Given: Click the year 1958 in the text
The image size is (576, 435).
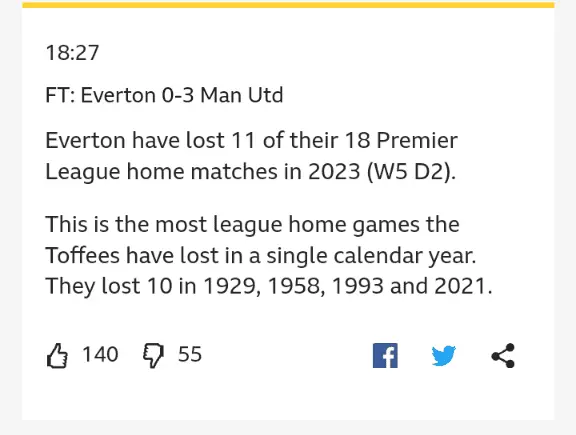Looking at the screenshot, I should pos(296,286).
